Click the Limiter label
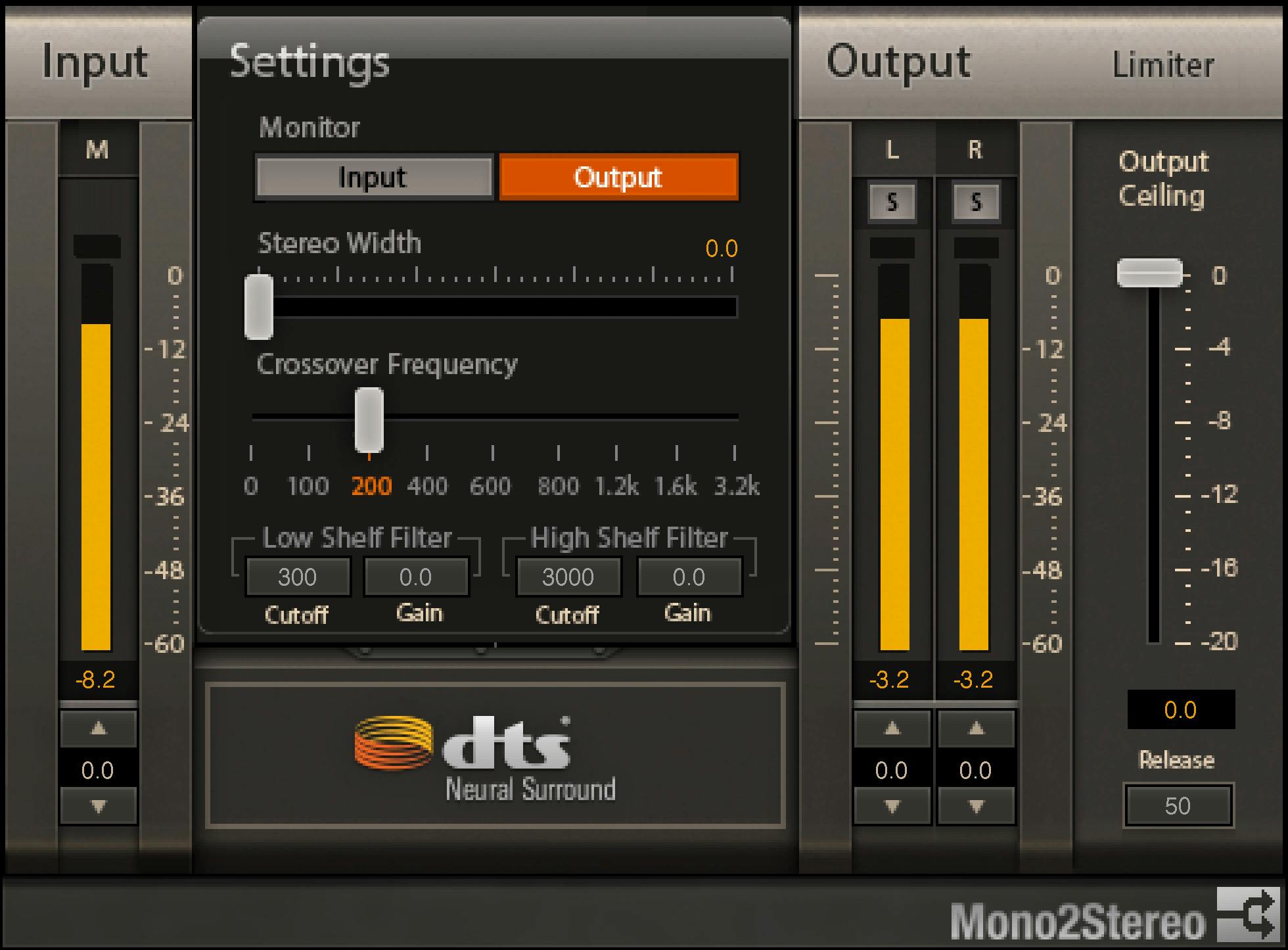 point(1162,65)
